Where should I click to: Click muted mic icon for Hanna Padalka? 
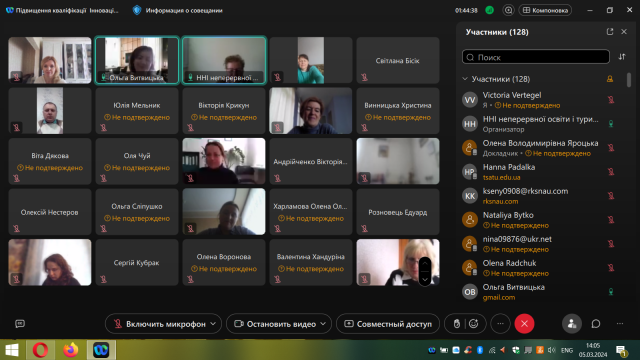click(611, 172)
